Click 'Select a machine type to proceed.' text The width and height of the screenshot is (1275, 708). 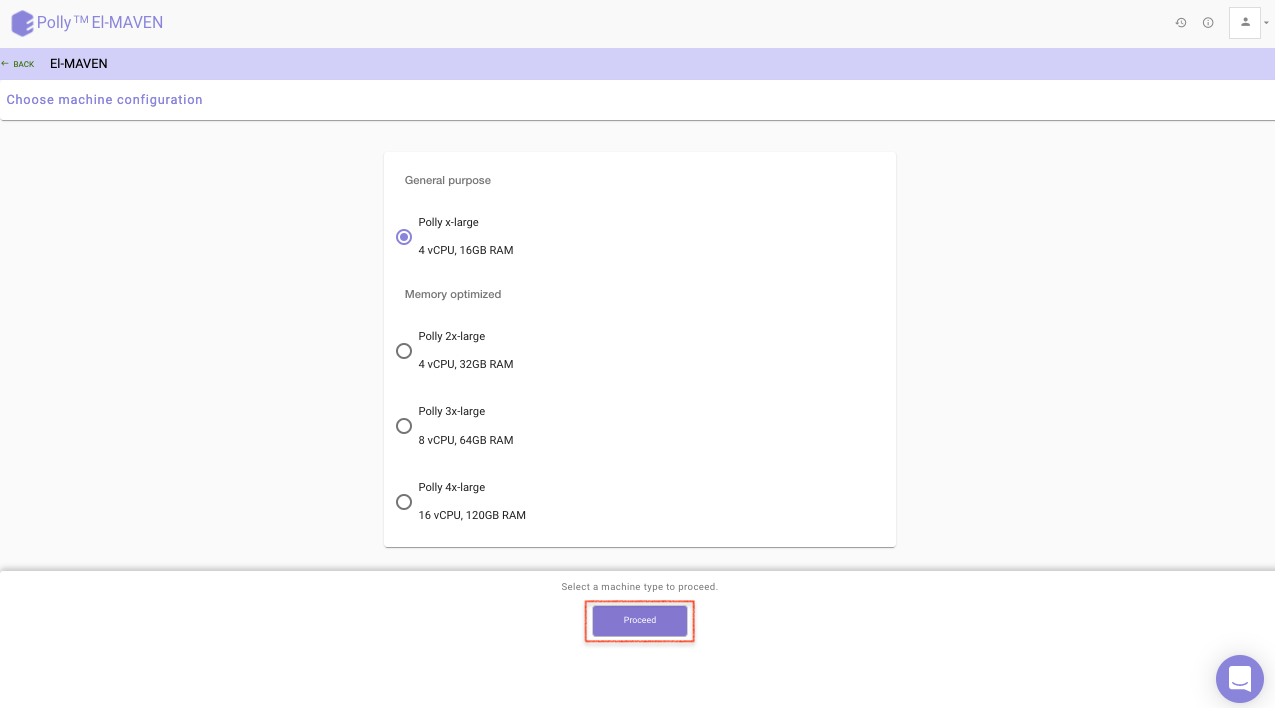[x=640, y=587]
